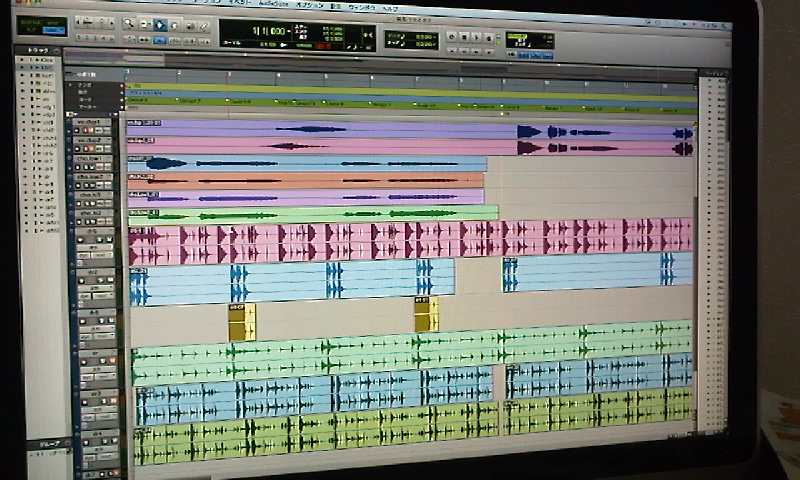
Task: Open the nudge value dropdown
Action: click(435, 44)
